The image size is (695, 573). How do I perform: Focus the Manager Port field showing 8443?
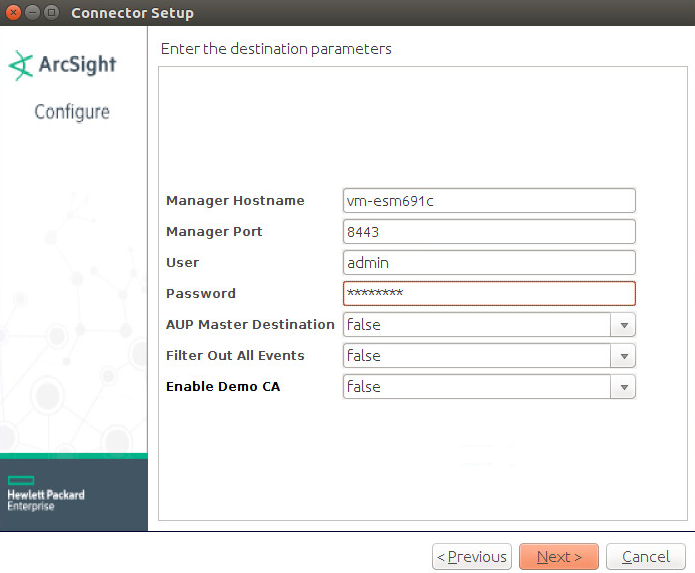[488, 232]
